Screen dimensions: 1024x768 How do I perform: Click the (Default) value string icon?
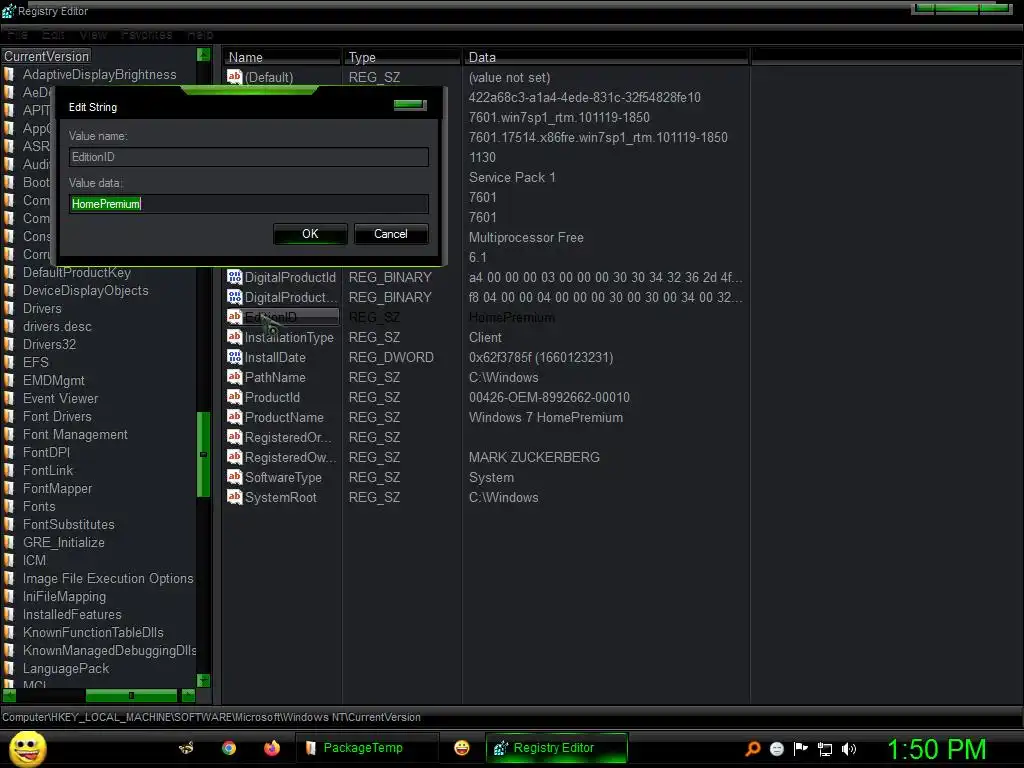point(234,76)
